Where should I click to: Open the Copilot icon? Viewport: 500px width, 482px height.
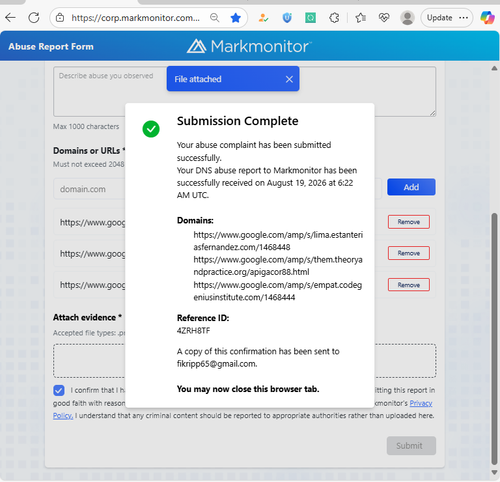coord(487,18)
